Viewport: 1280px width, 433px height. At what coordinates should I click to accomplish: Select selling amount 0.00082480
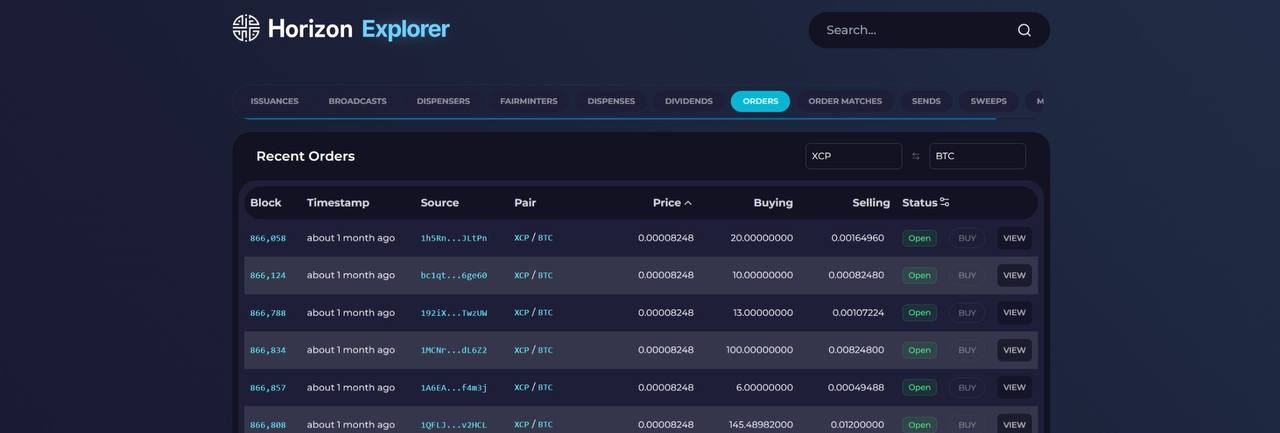[856, 275]
